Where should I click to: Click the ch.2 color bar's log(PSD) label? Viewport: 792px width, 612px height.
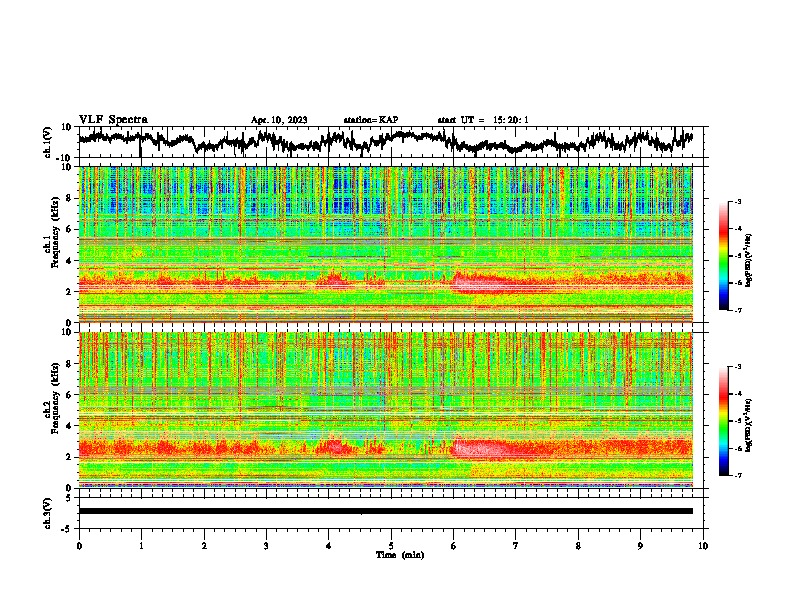[x=749, y=424]
